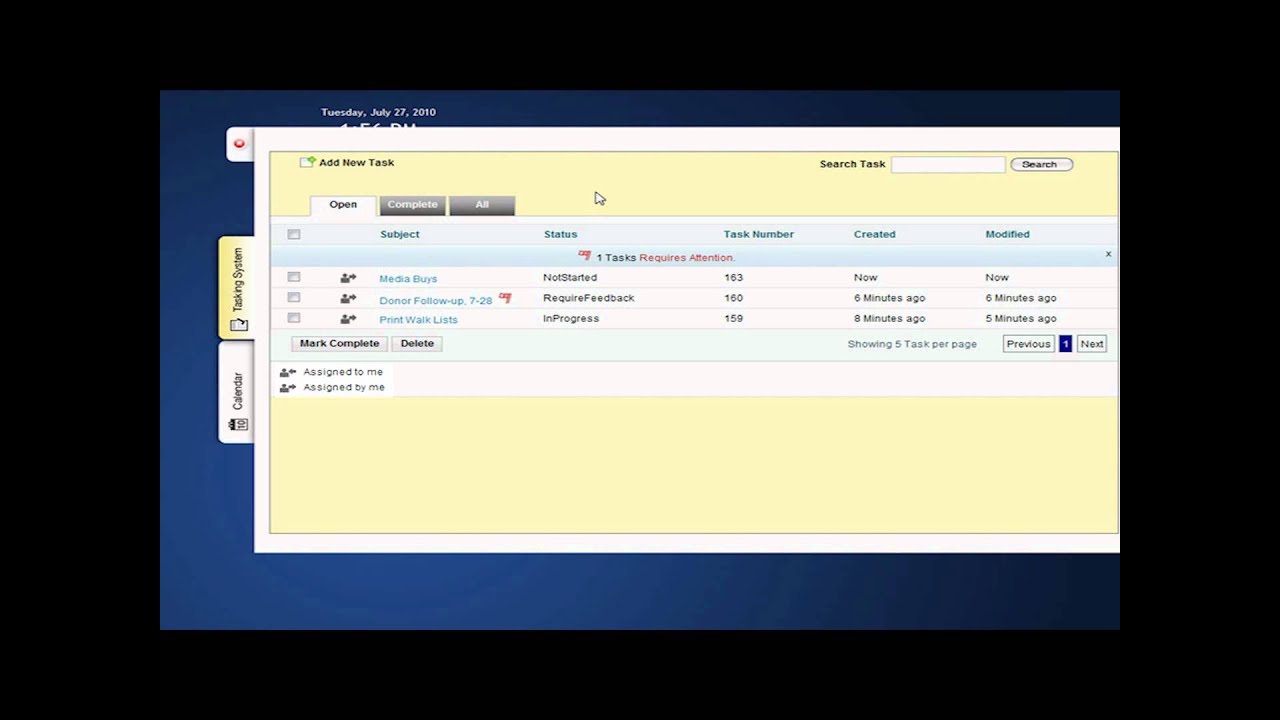Viewport: 1280px width, 720px height.
Task: Click the Tuesday, July 27, 2010 date
Action: pos(378,112)
